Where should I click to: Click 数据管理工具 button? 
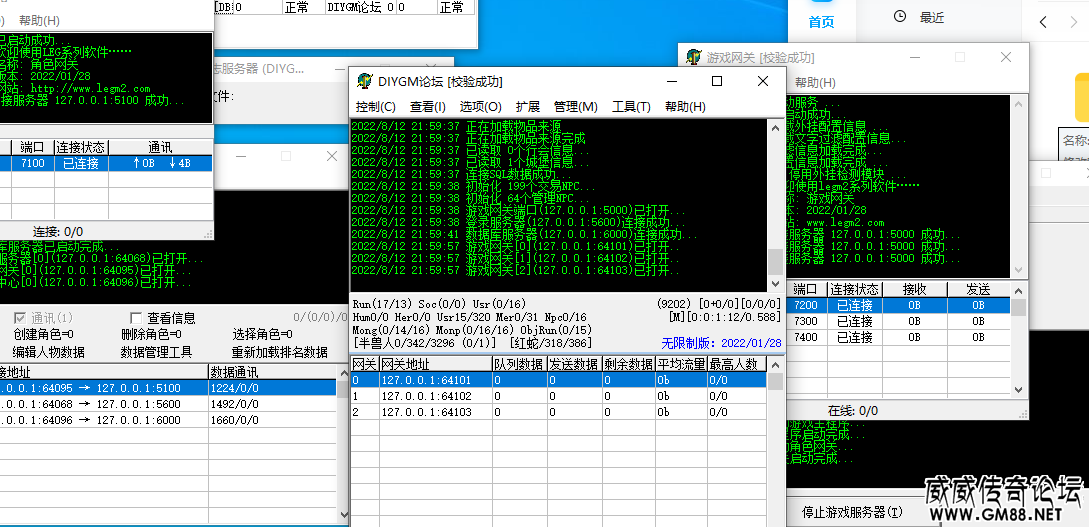coord(156,352)
